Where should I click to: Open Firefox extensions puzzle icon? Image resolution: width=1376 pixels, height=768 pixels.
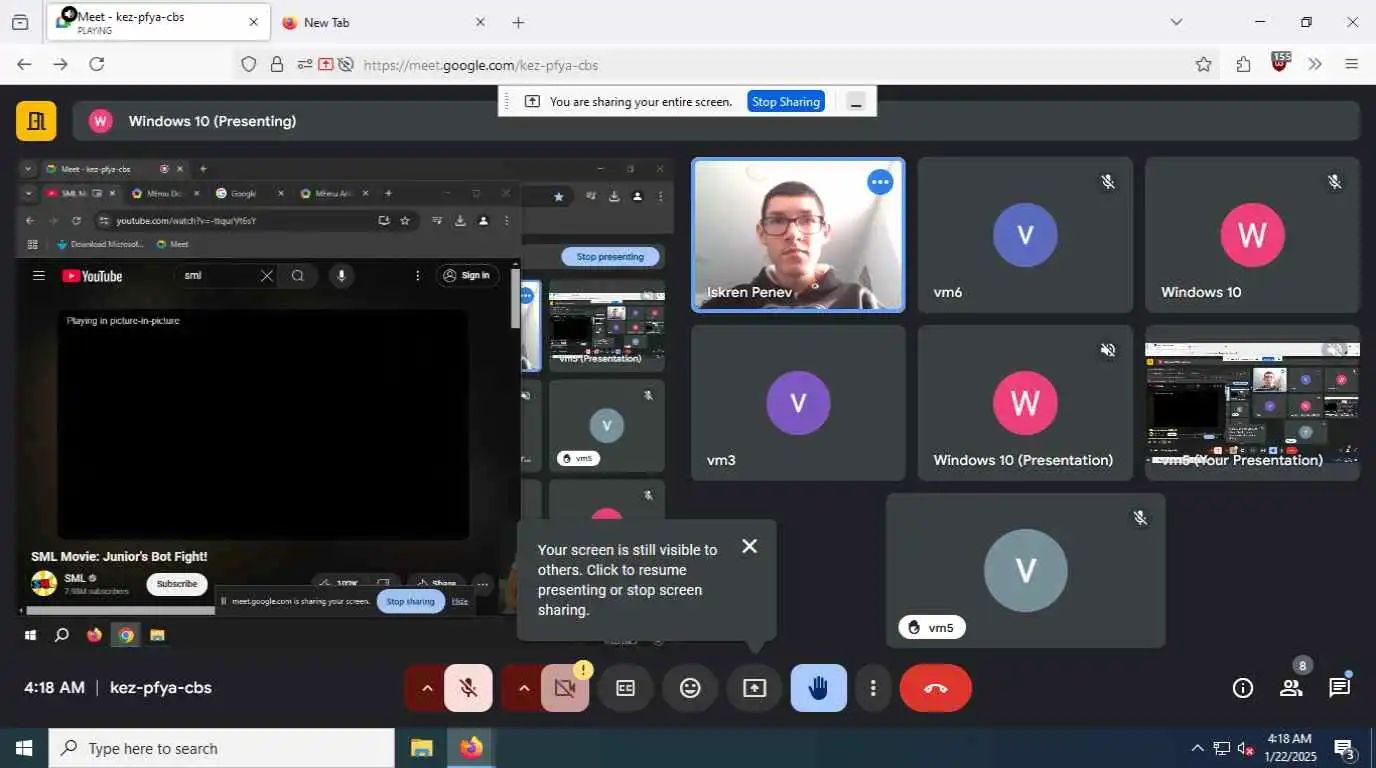tap(1243, 64)
